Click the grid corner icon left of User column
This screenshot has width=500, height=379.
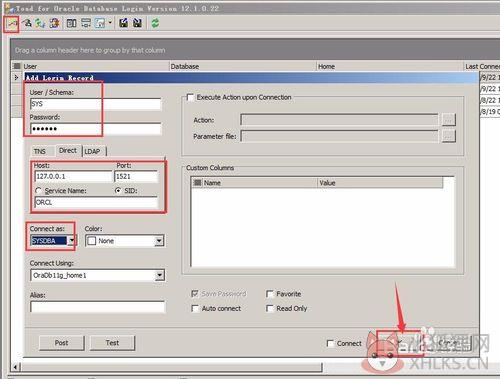click(16, 66)
